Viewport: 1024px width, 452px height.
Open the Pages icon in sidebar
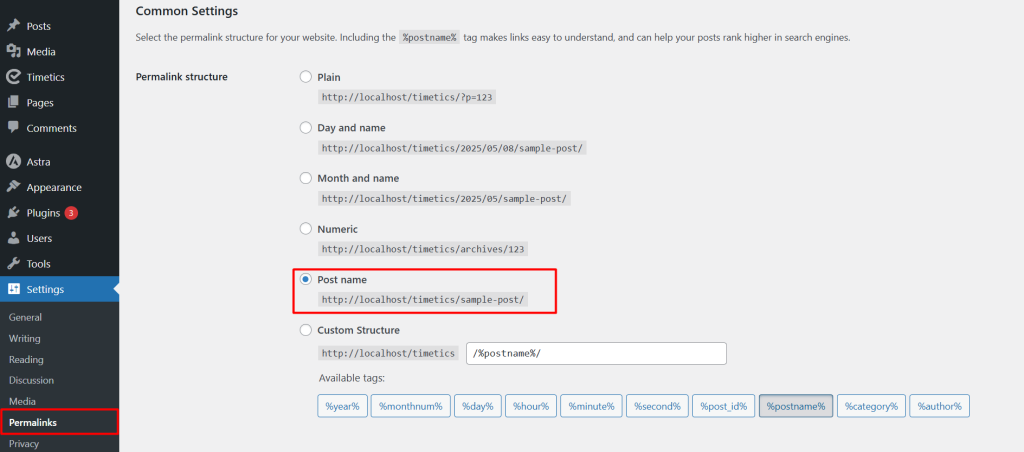click(x=13, y=103)
